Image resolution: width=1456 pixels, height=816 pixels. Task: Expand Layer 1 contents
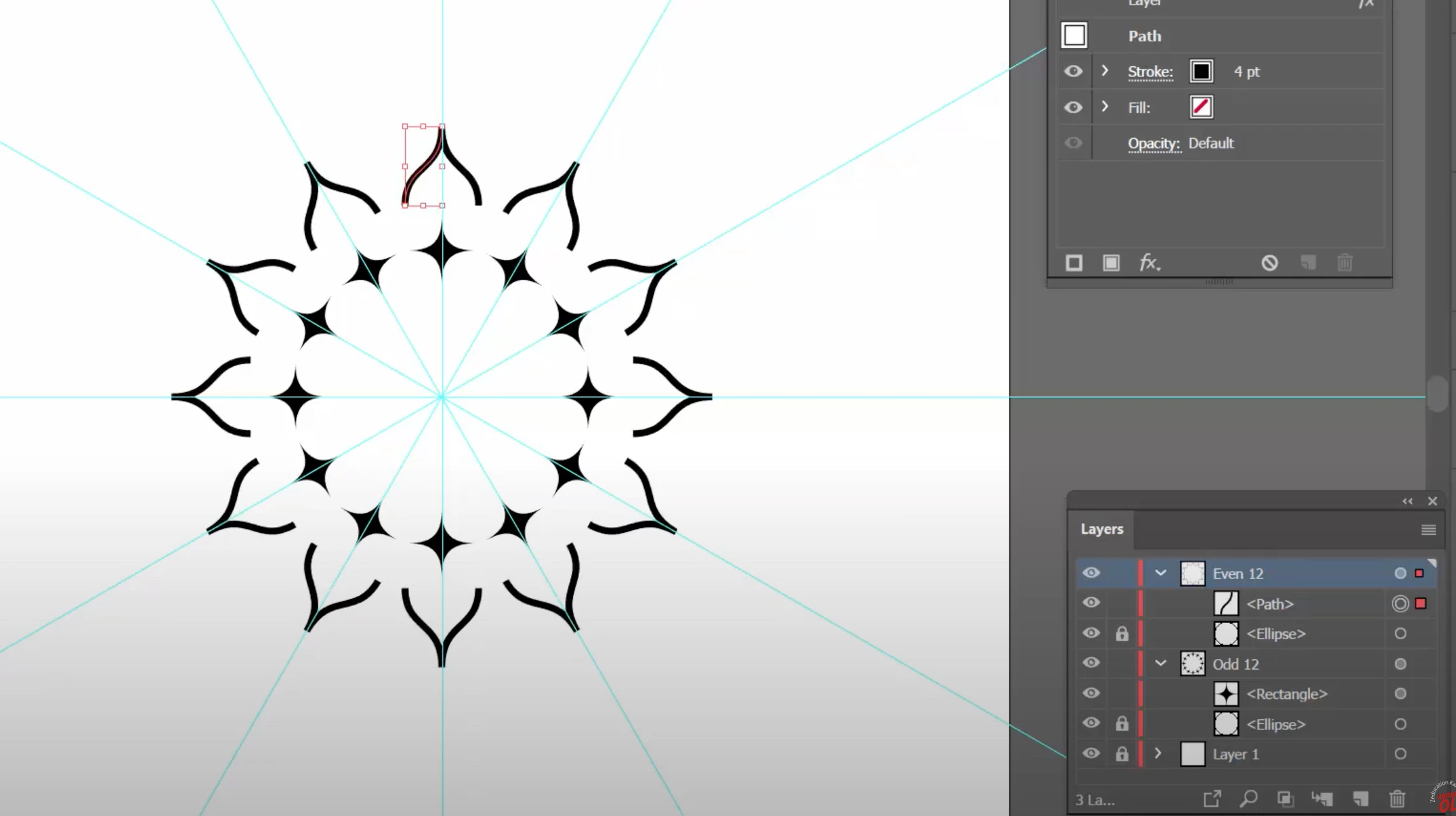pos(1158,754)
